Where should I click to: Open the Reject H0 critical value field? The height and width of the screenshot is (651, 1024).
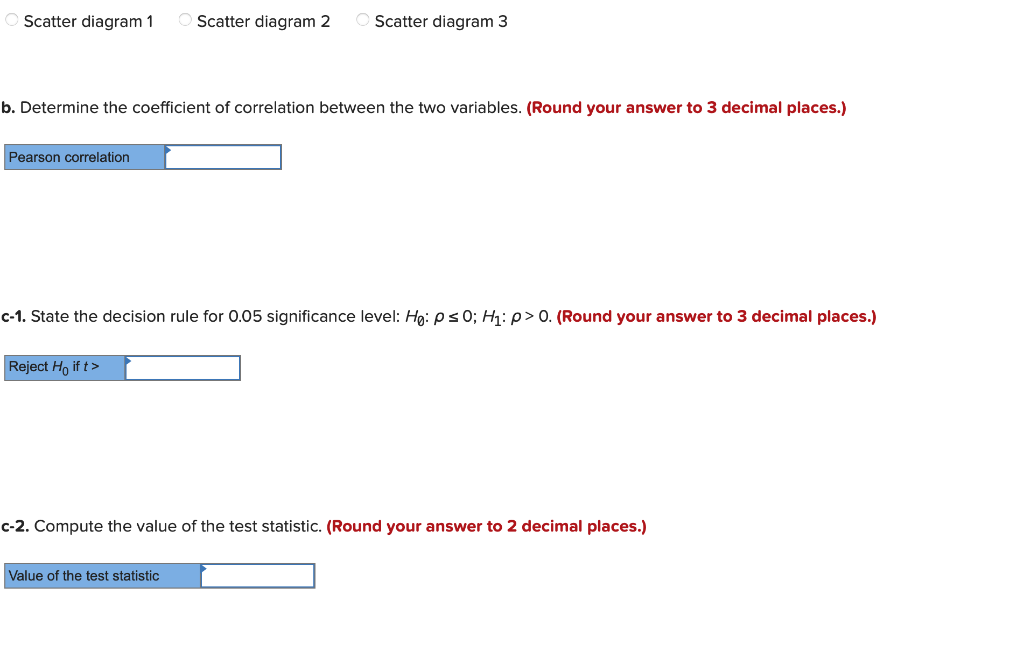(185, 368)
